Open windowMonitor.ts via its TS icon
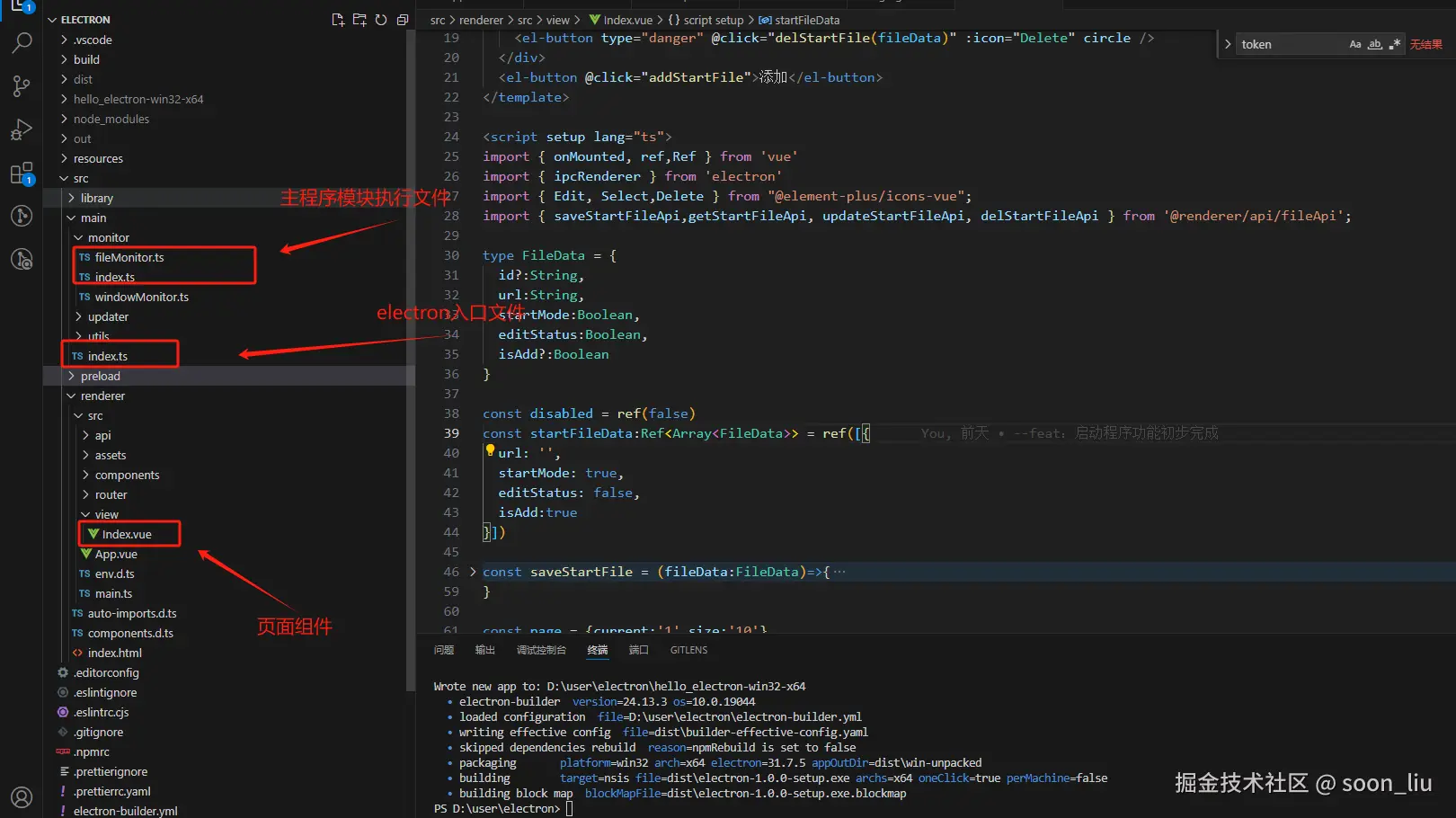This screenshot has width=1456, height=818. point(84,297)
